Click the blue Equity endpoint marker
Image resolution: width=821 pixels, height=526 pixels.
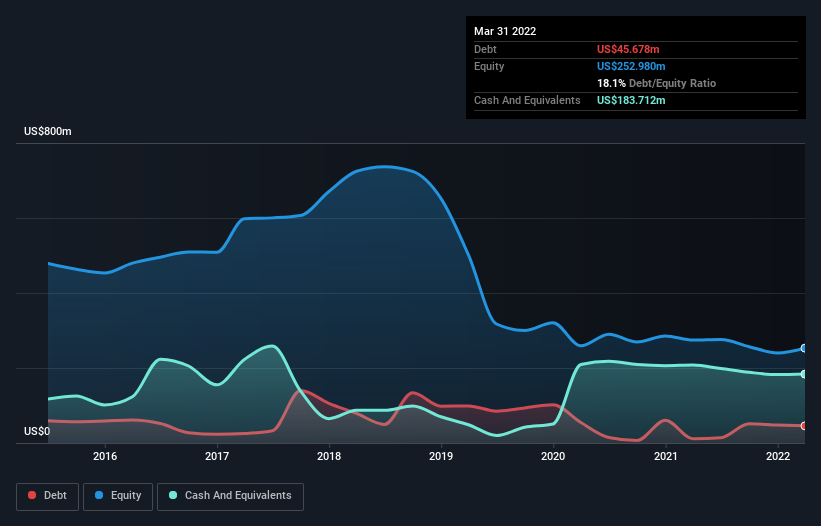[804, 348]
